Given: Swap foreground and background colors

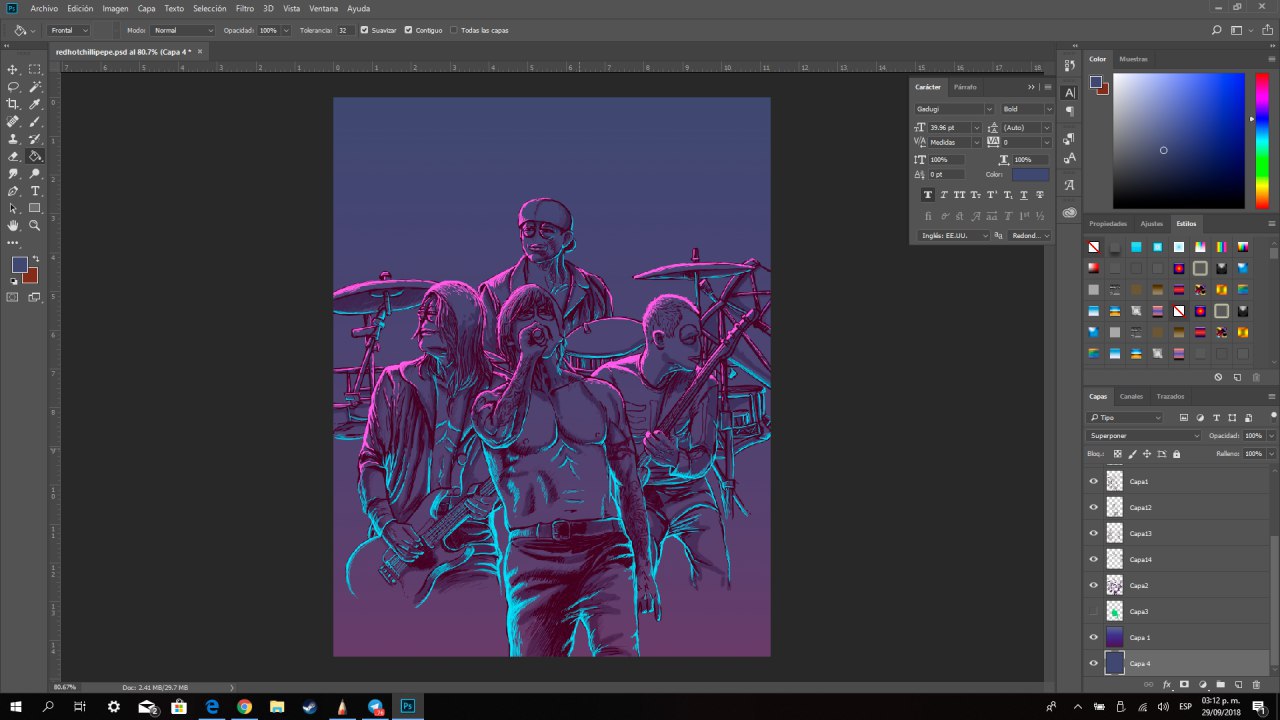Looking at the screenshot, I should click(x=35, y=260).
